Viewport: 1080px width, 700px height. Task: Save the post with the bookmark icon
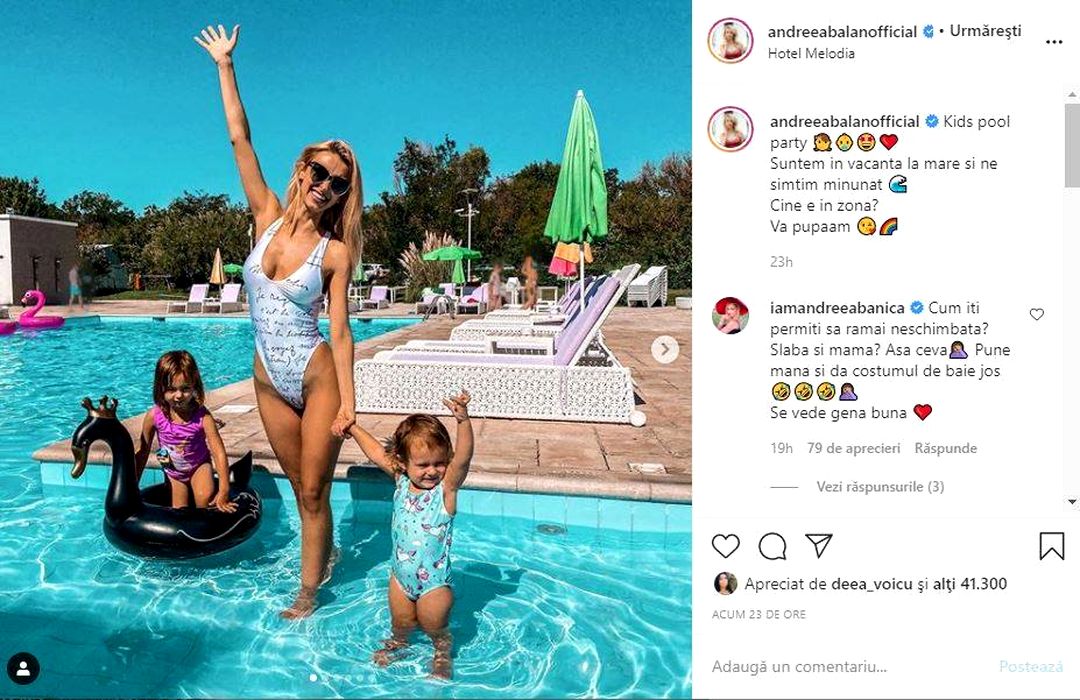pos(1052,546)
